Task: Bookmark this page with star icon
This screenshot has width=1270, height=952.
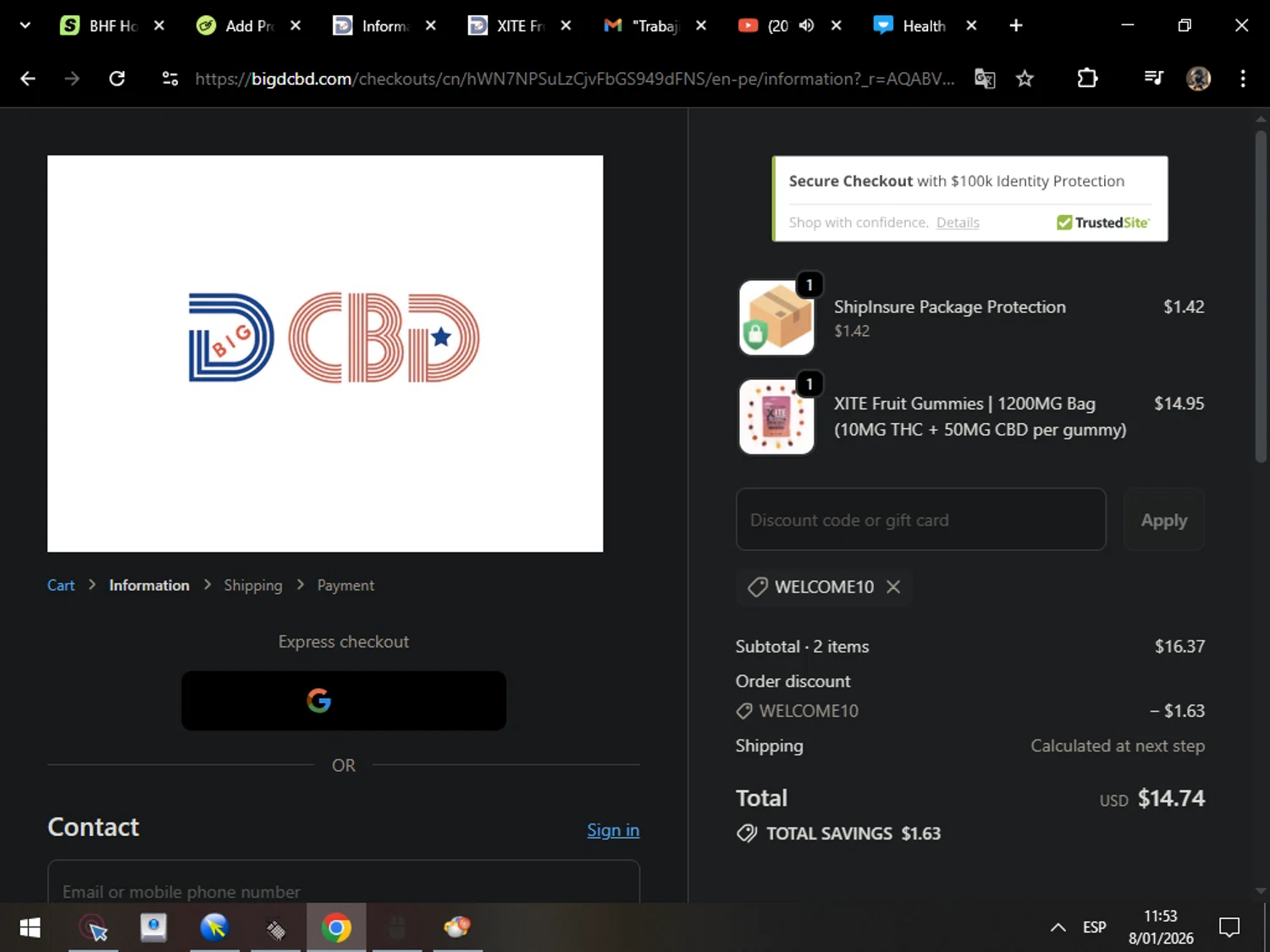Action: tap(1024, 79)
